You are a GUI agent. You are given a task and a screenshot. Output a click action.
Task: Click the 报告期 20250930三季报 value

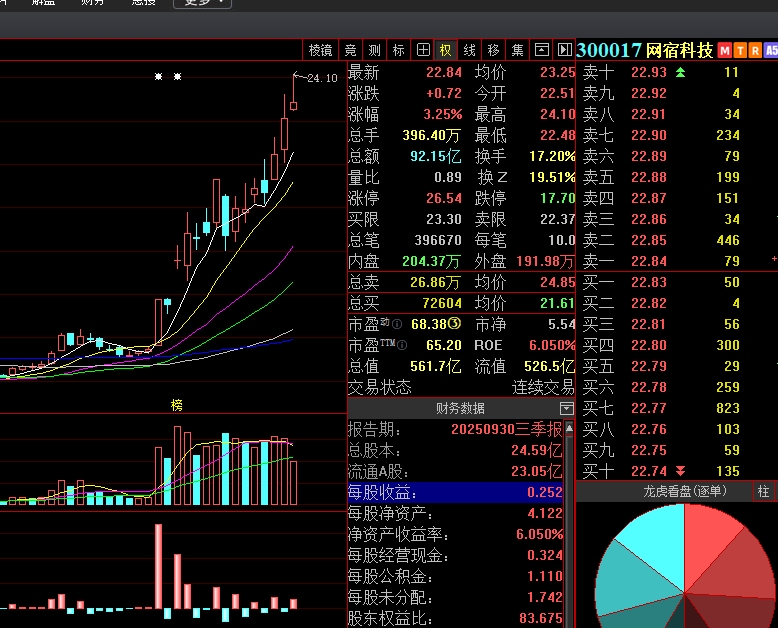tap(507, 429)
